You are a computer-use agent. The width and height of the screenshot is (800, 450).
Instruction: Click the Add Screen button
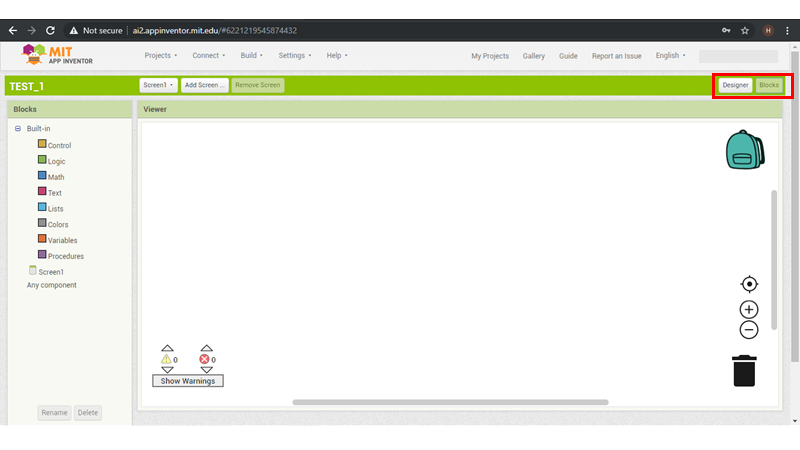(x=205, y=85)
